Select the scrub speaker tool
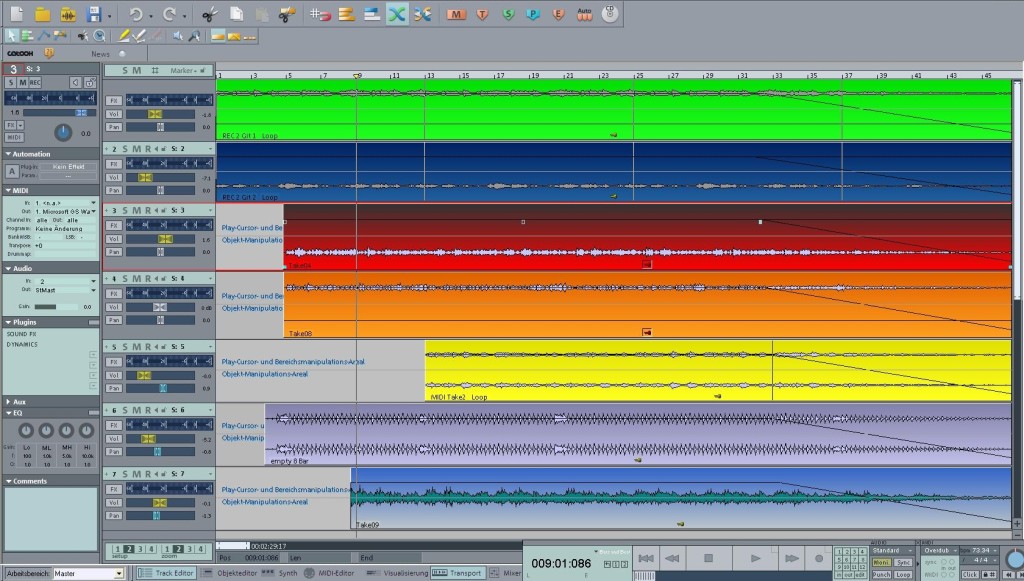 [178, 36]
